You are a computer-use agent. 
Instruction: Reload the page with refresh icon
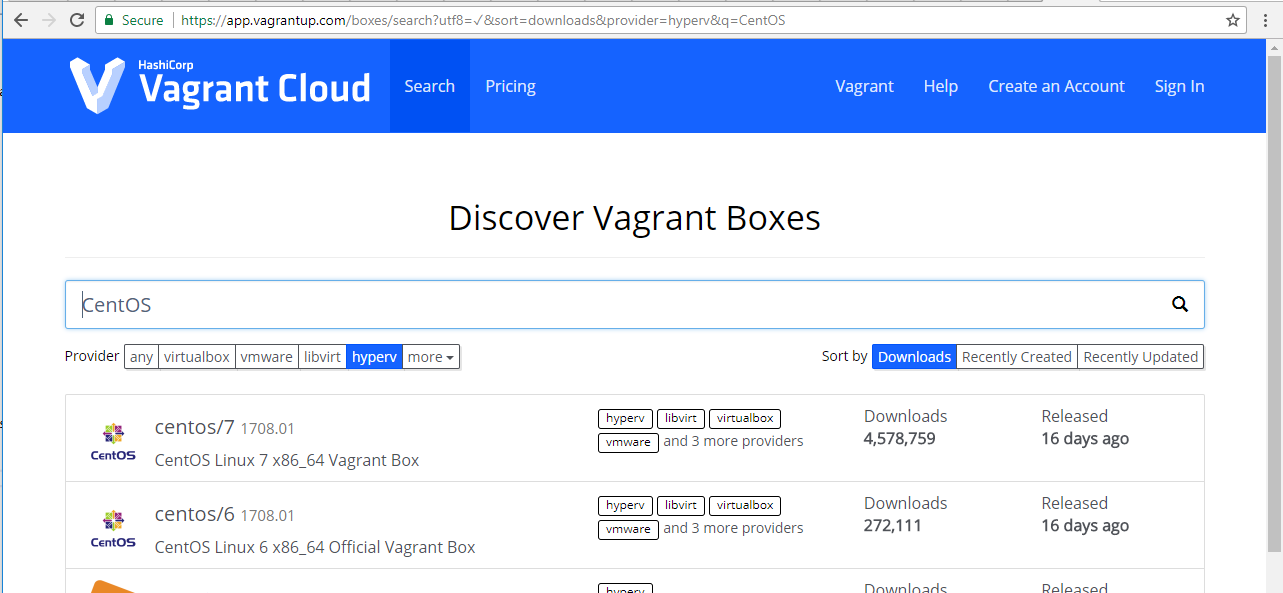tap(77, 20)
